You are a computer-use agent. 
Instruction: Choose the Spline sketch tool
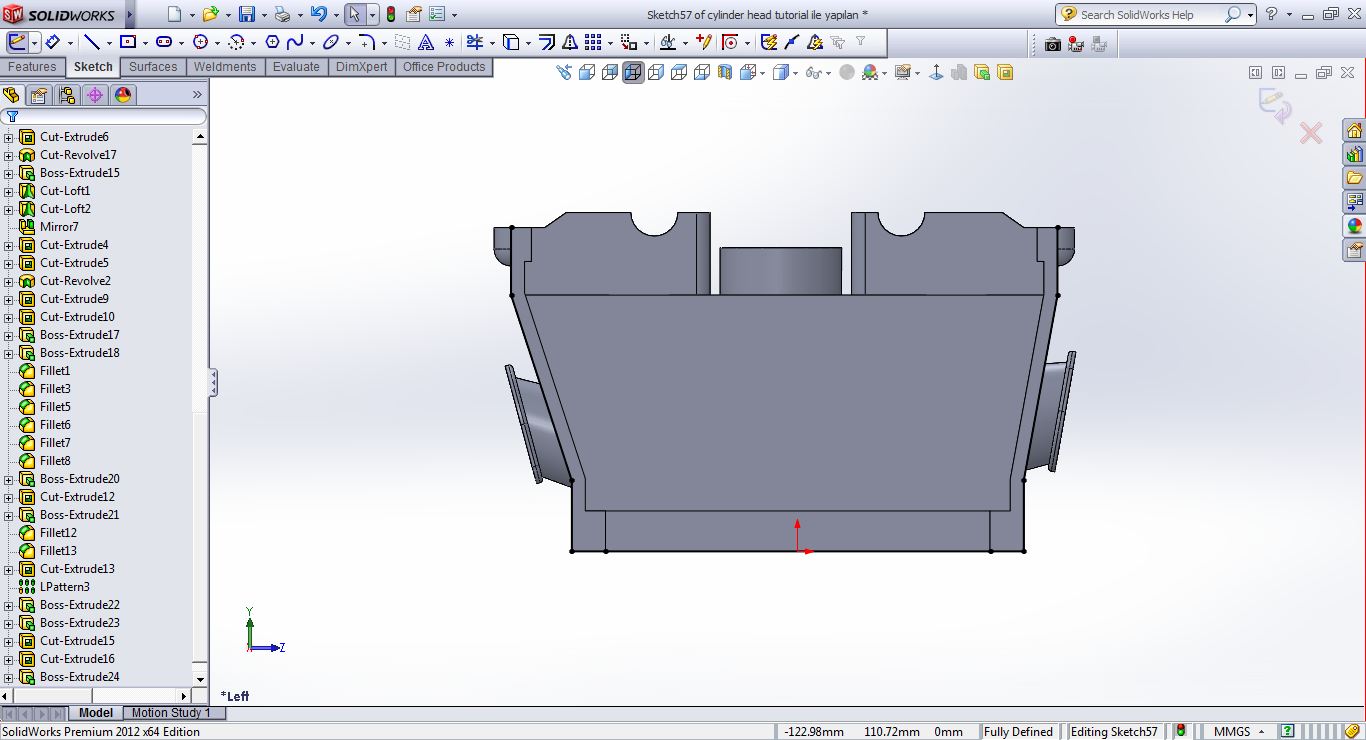295,42
